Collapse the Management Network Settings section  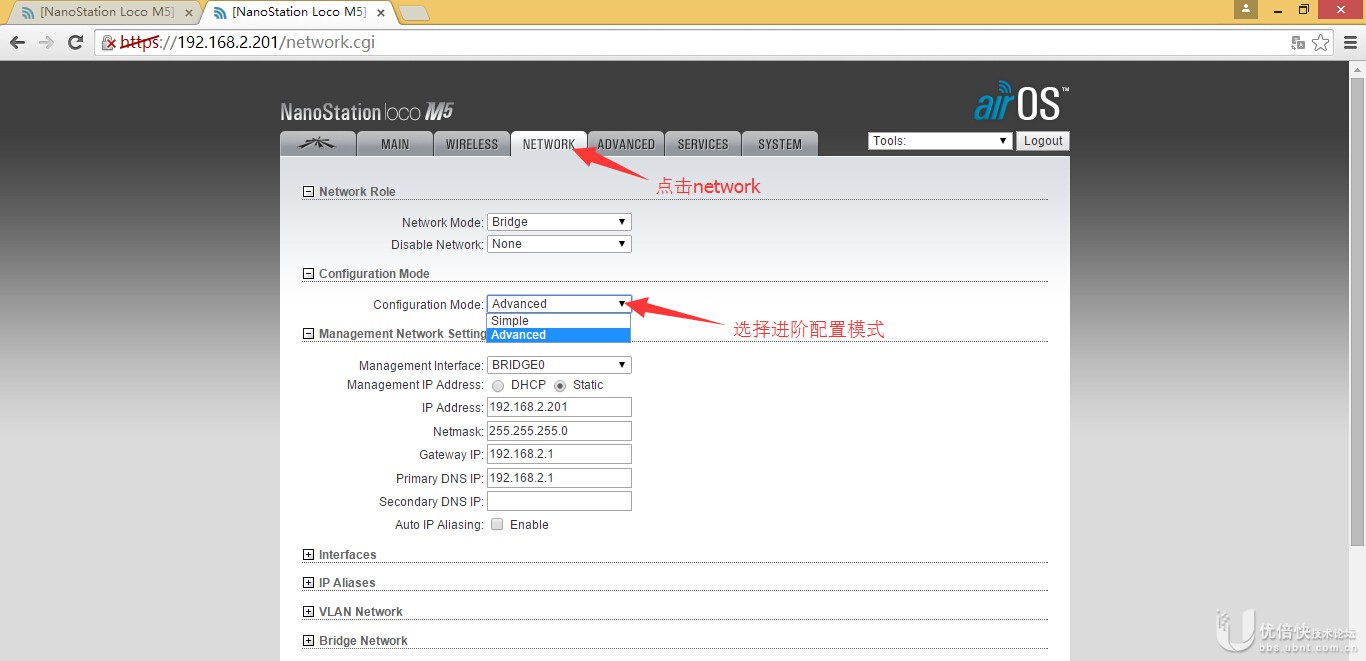pos(308,334)
